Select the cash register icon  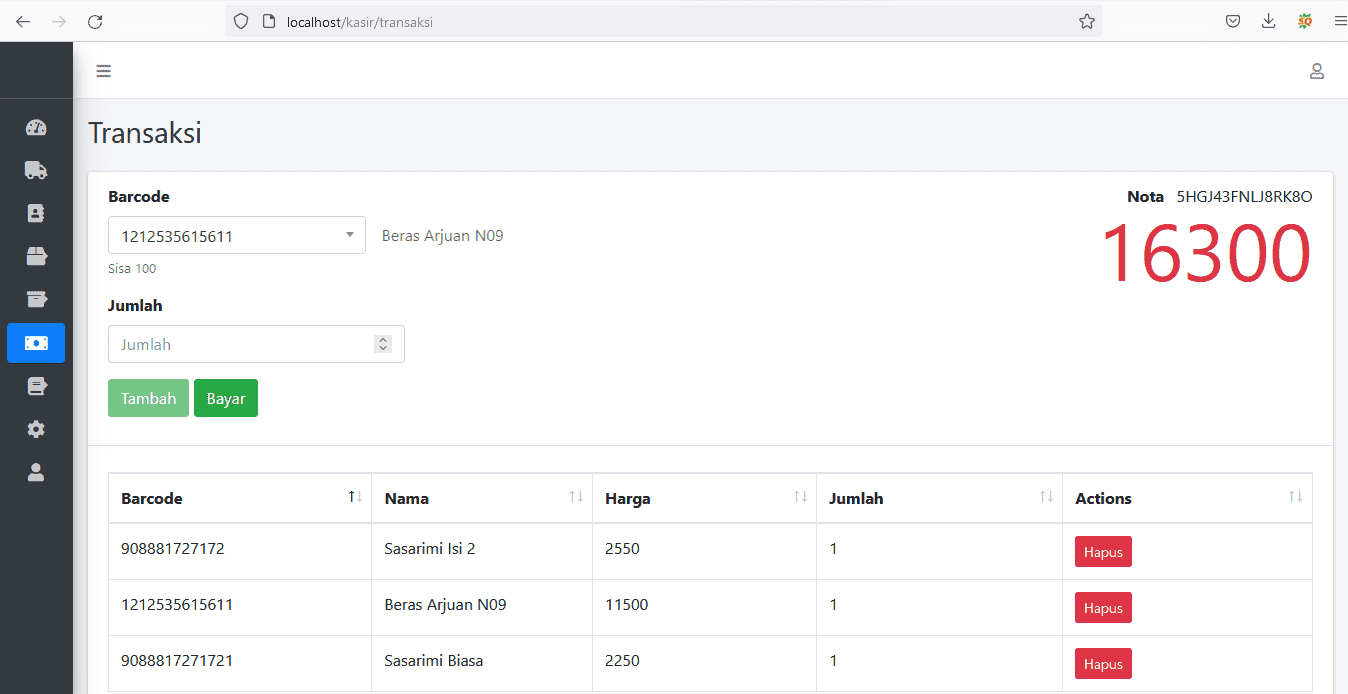click(36, 299)
